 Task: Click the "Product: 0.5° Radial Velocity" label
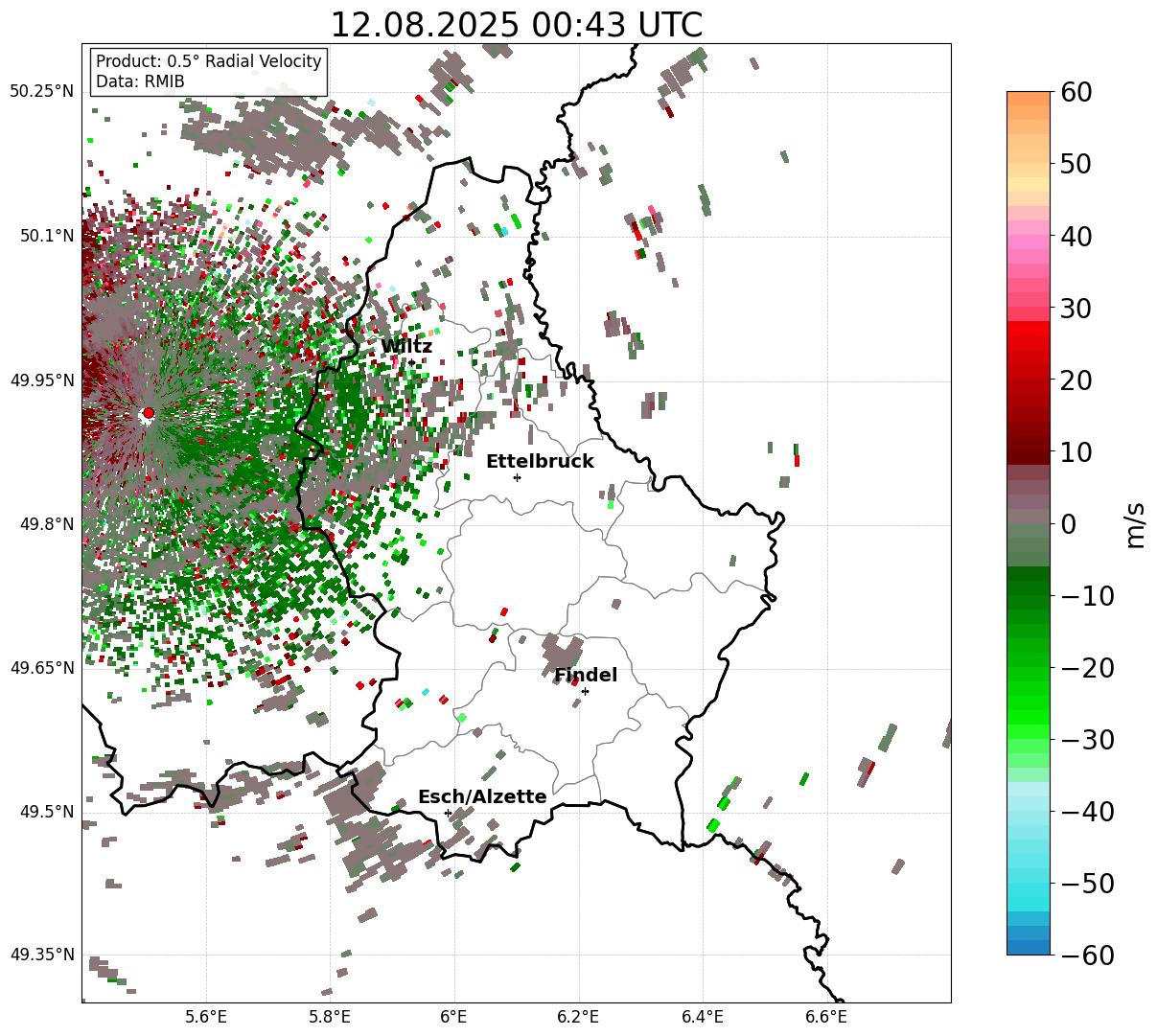click(x=209, y=61)
